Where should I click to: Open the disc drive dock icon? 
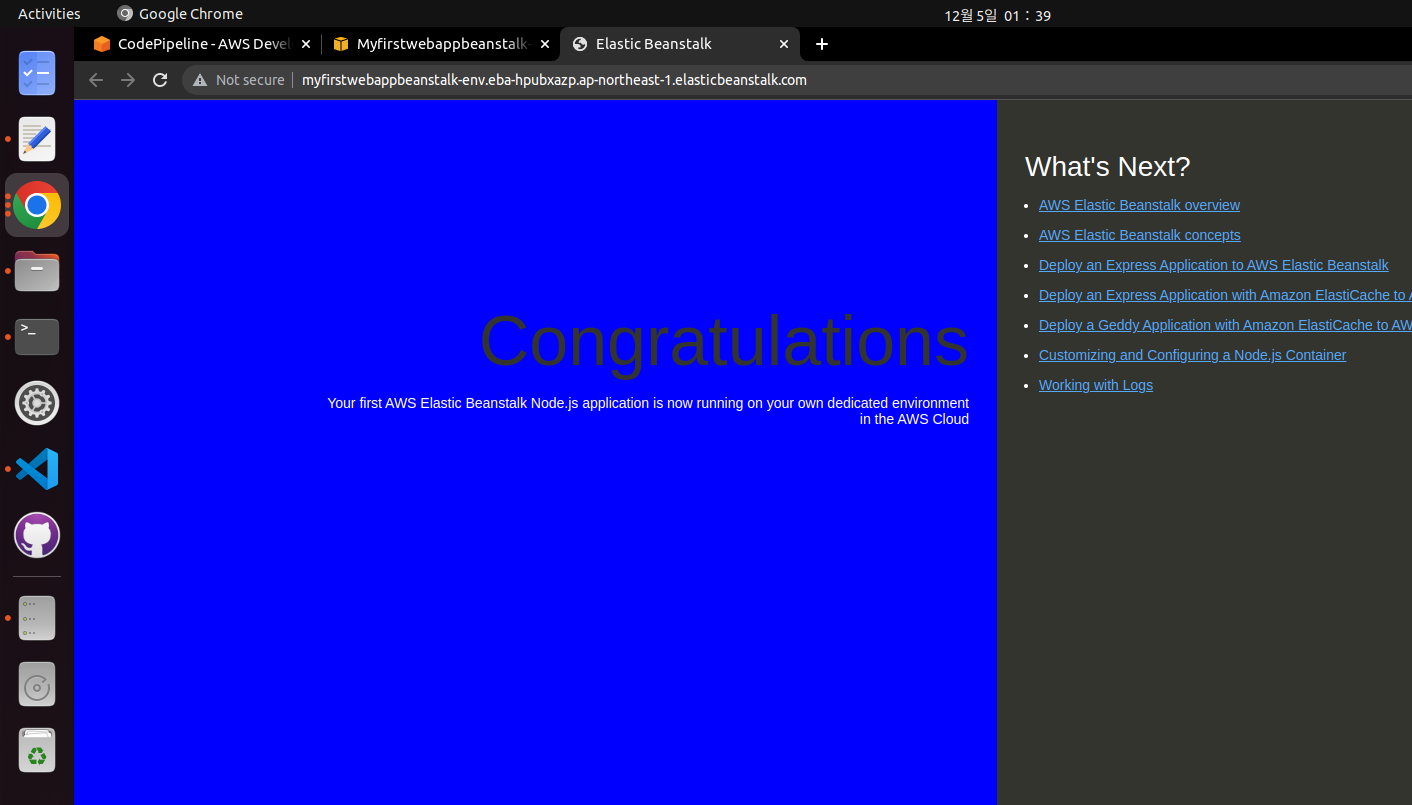37,684
